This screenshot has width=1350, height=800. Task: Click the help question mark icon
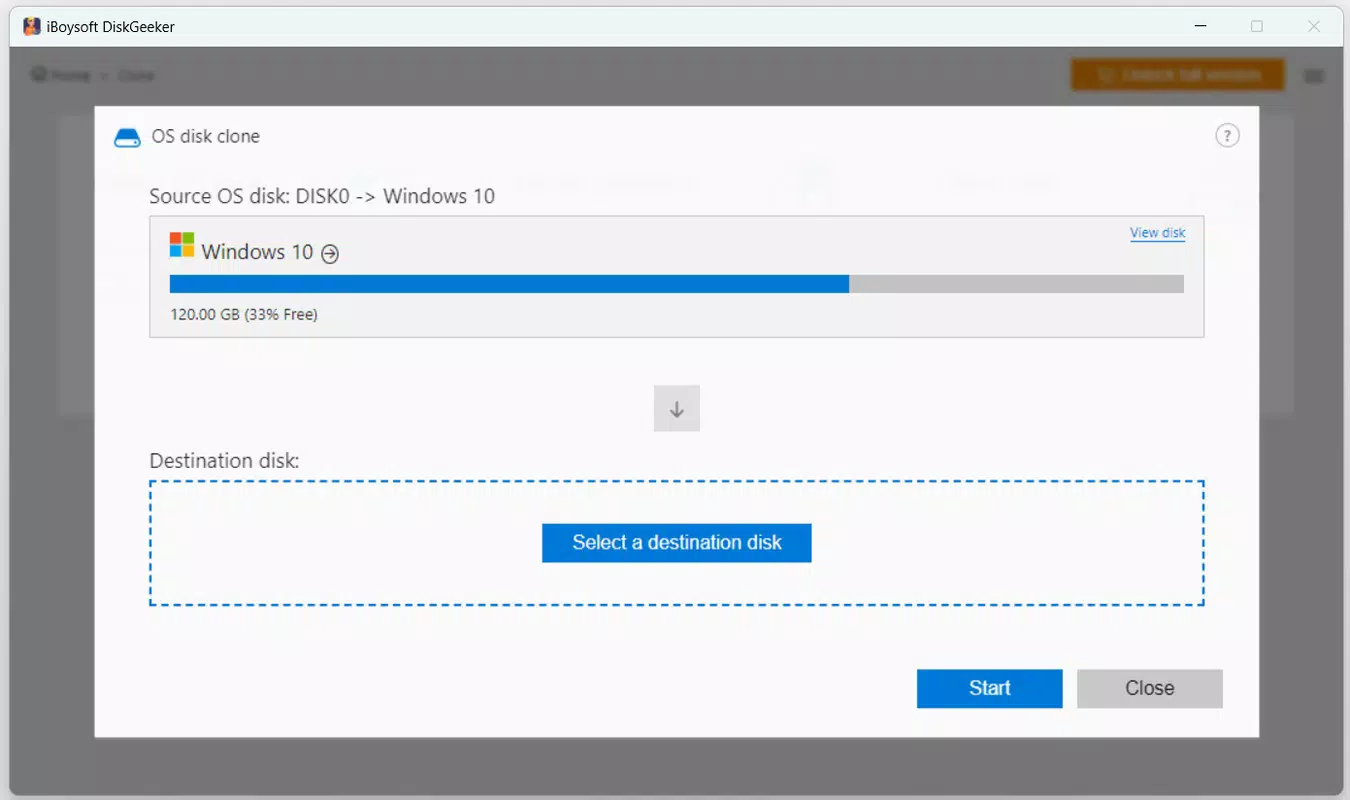(x=1227, y=136)
